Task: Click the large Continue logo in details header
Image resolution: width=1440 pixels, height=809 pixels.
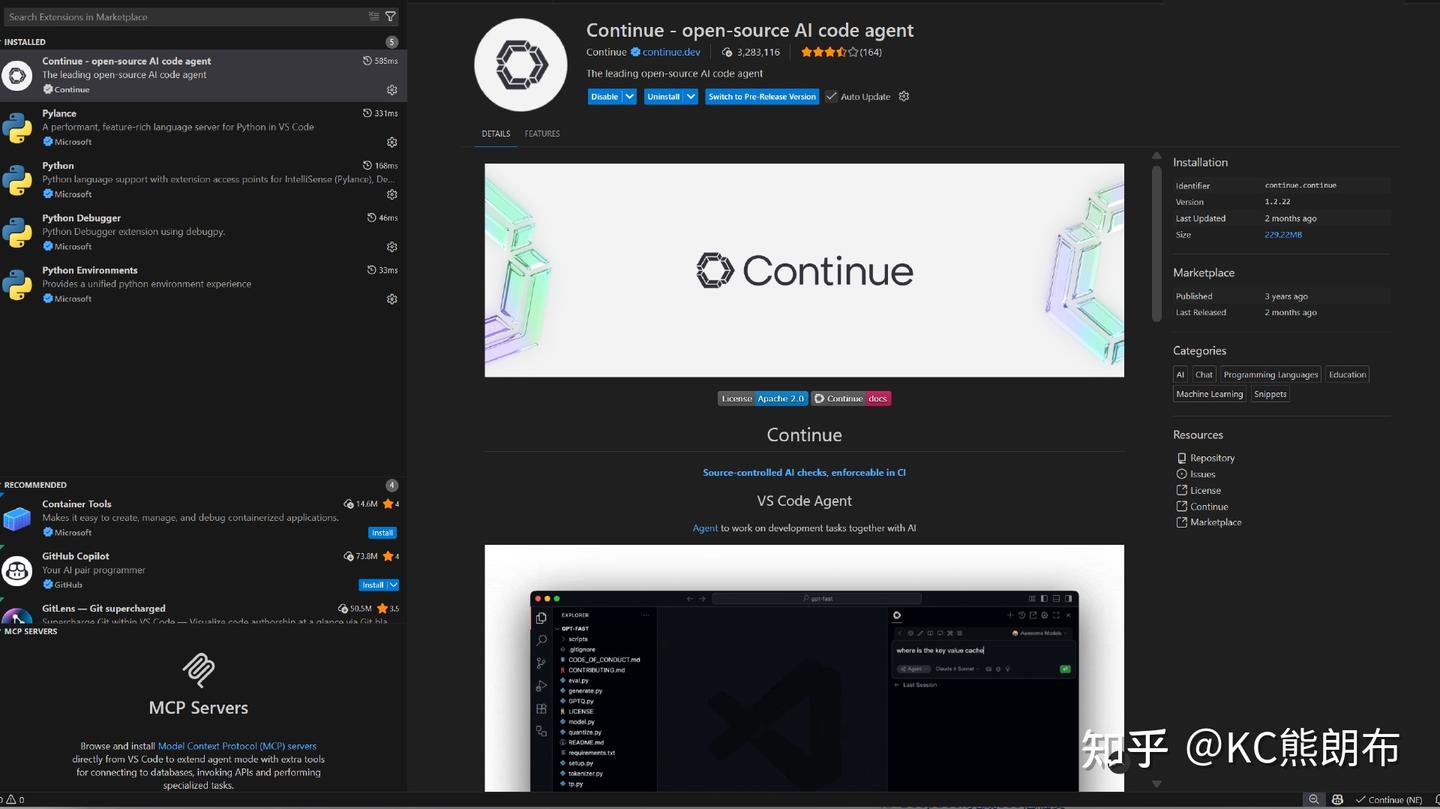Action: click(520, 65)
